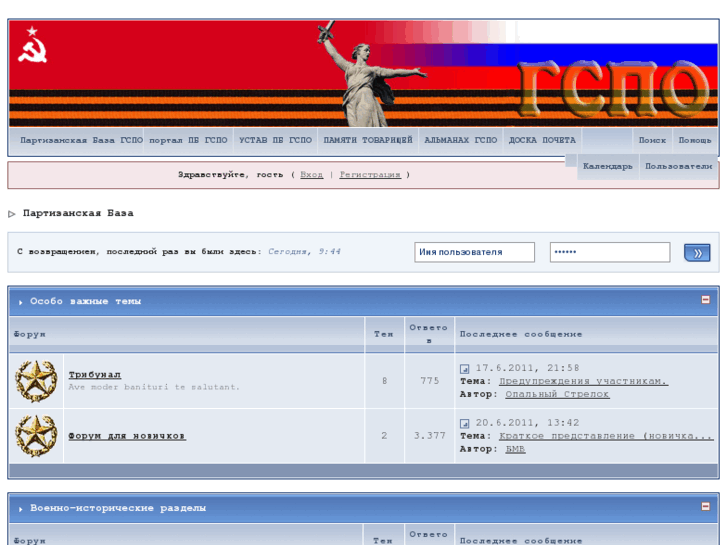Open the Пользователи members tab

679,166
